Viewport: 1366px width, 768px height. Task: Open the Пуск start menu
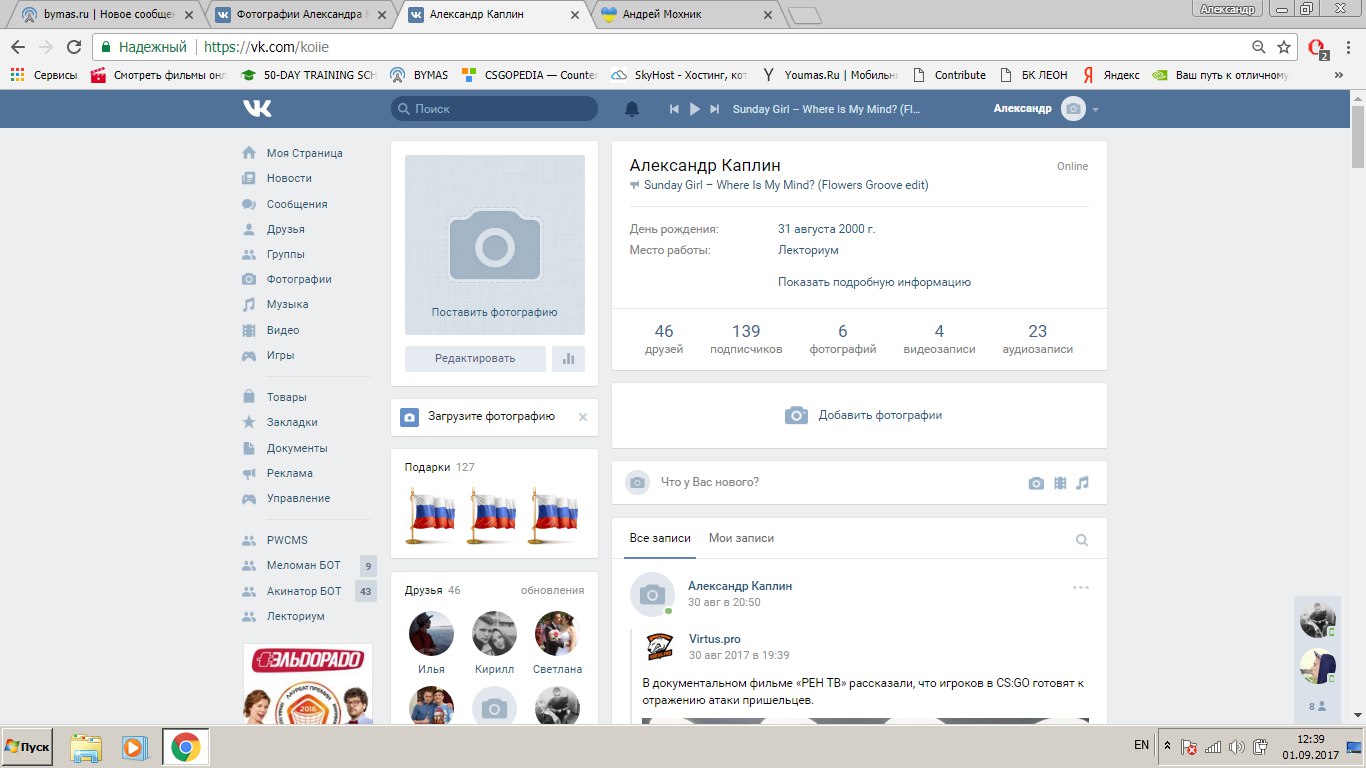28,747
